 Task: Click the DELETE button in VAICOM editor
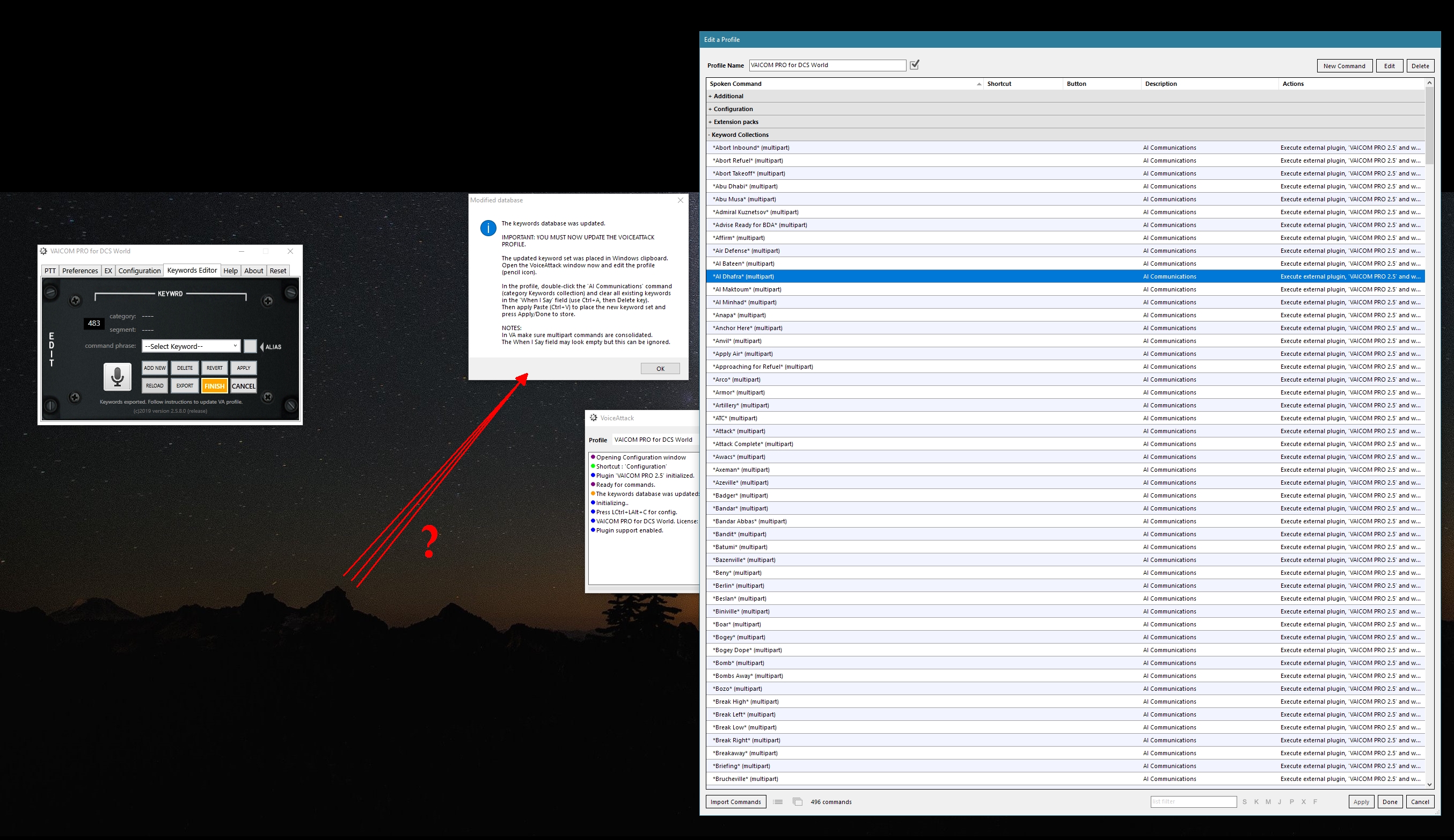point(185,368)
